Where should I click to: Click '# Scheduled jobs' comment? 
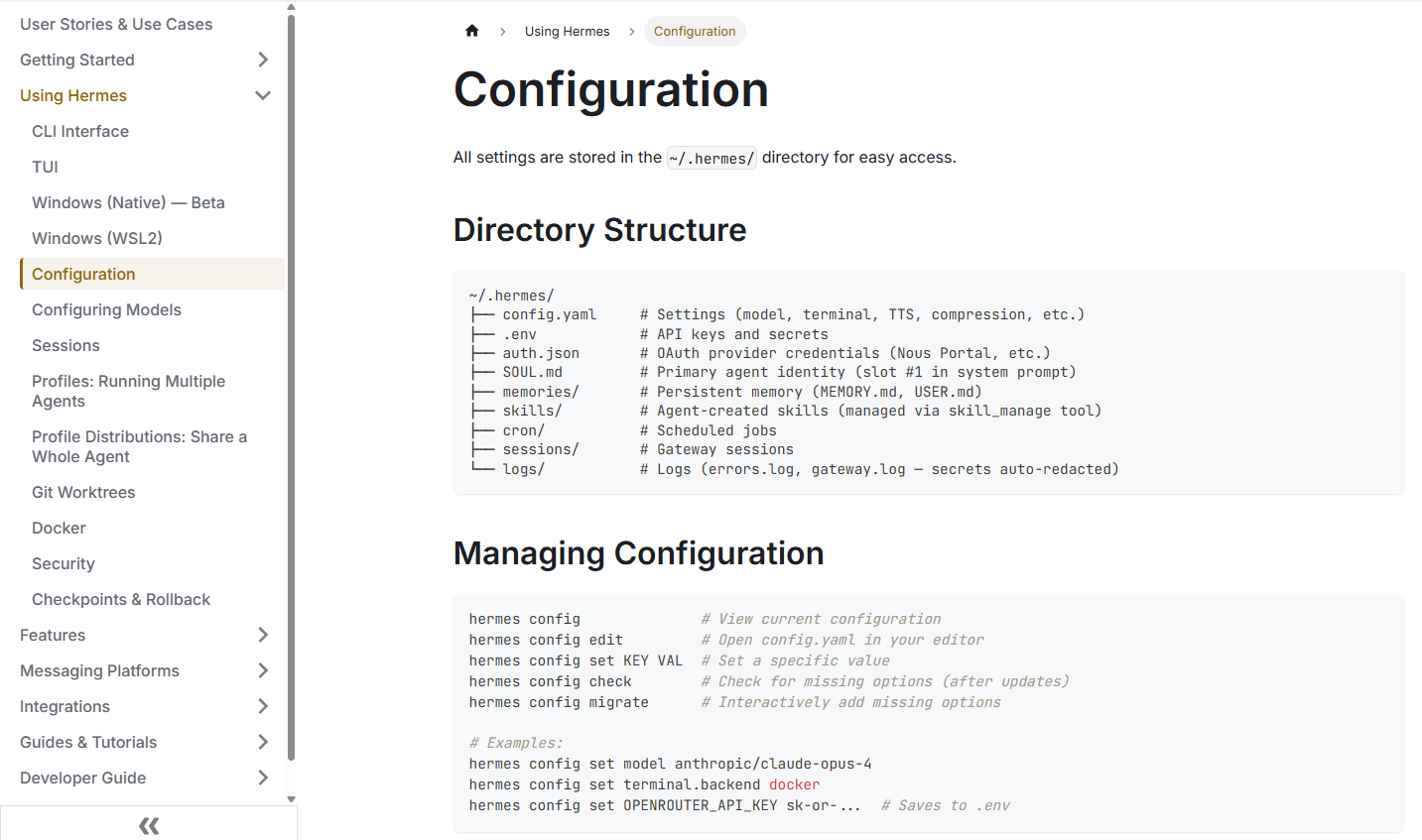coord(709,430)
